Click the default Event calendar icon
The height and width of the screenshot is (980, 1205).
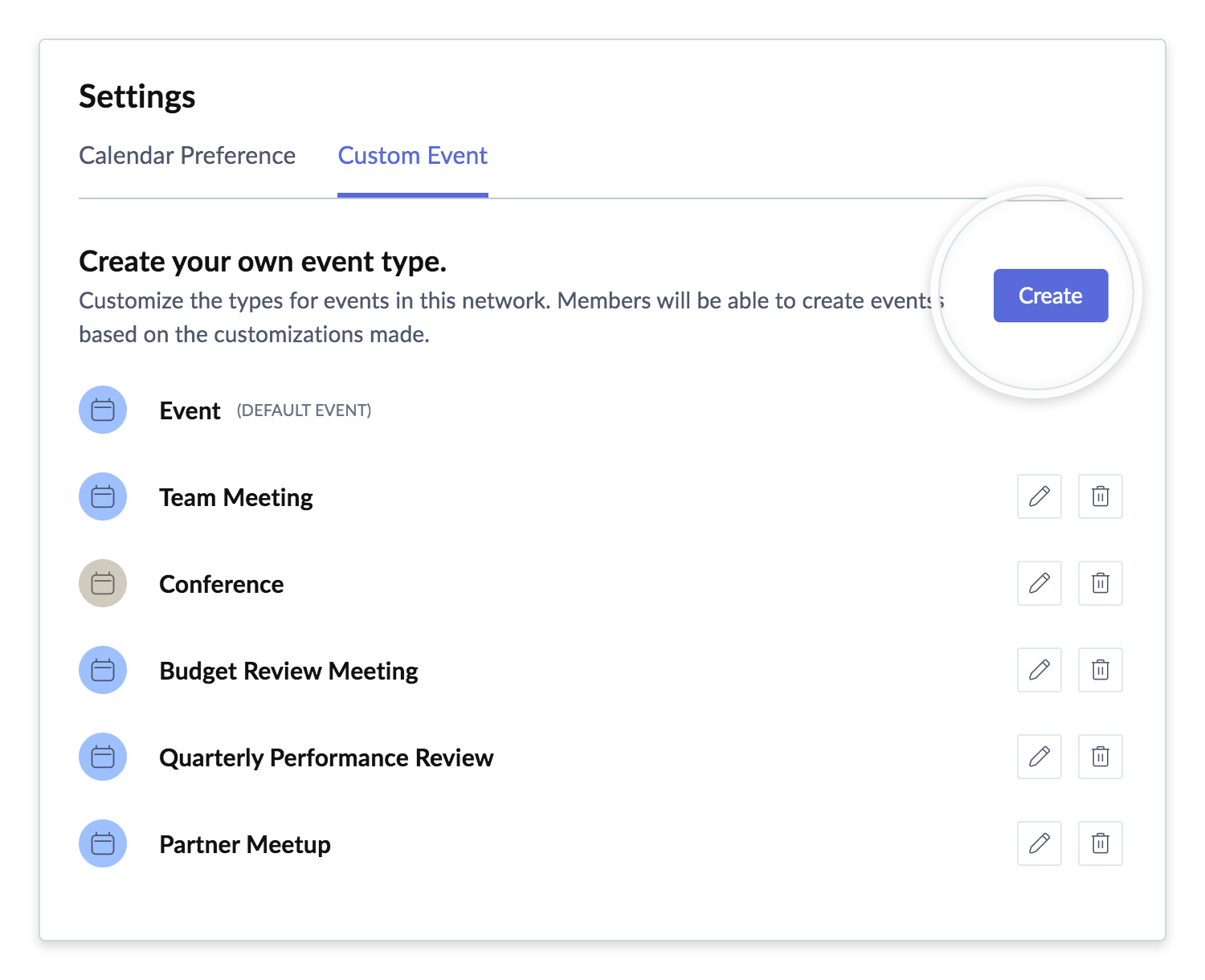[103, 410]
